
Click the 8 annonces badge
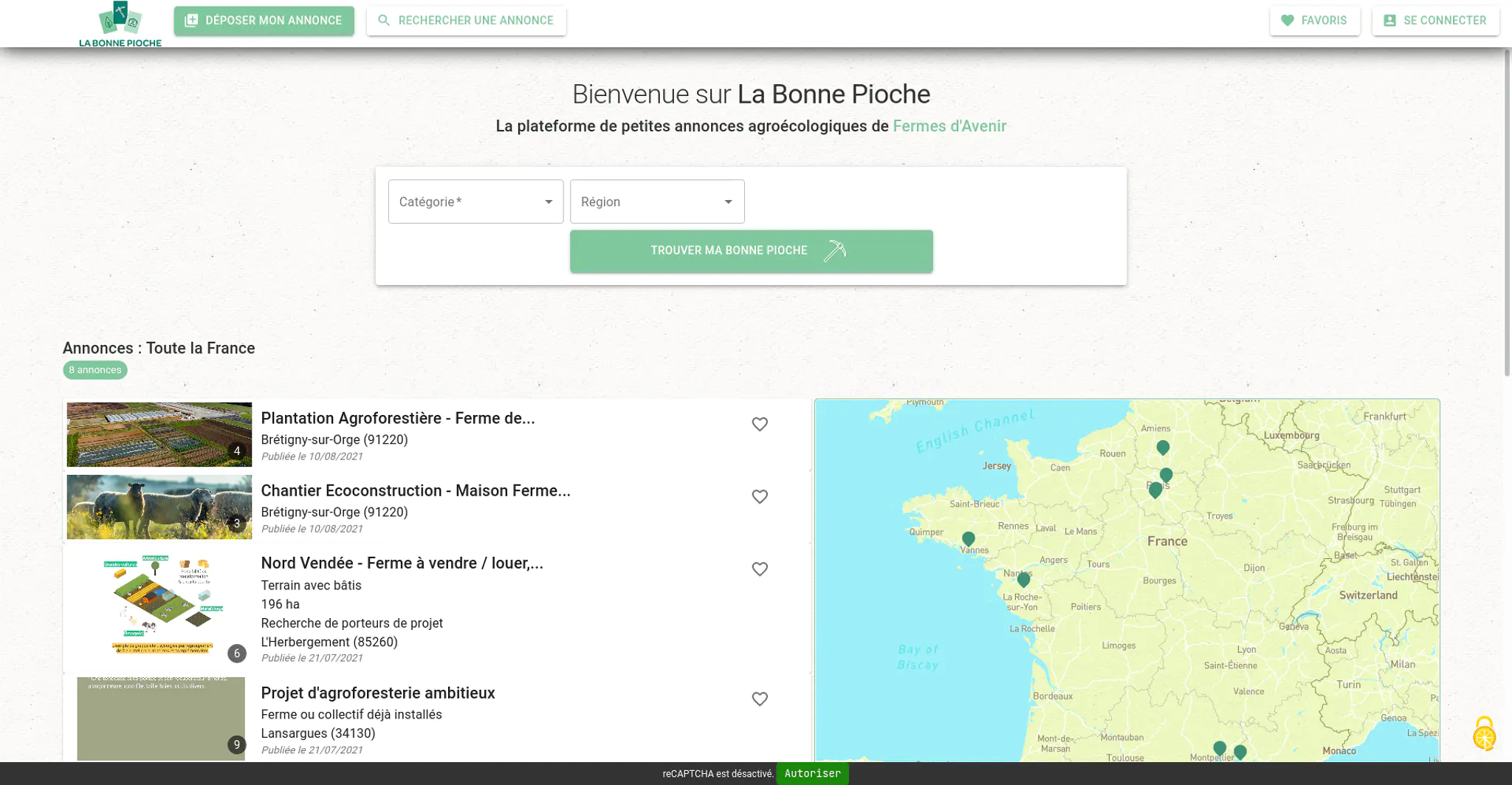95,370
